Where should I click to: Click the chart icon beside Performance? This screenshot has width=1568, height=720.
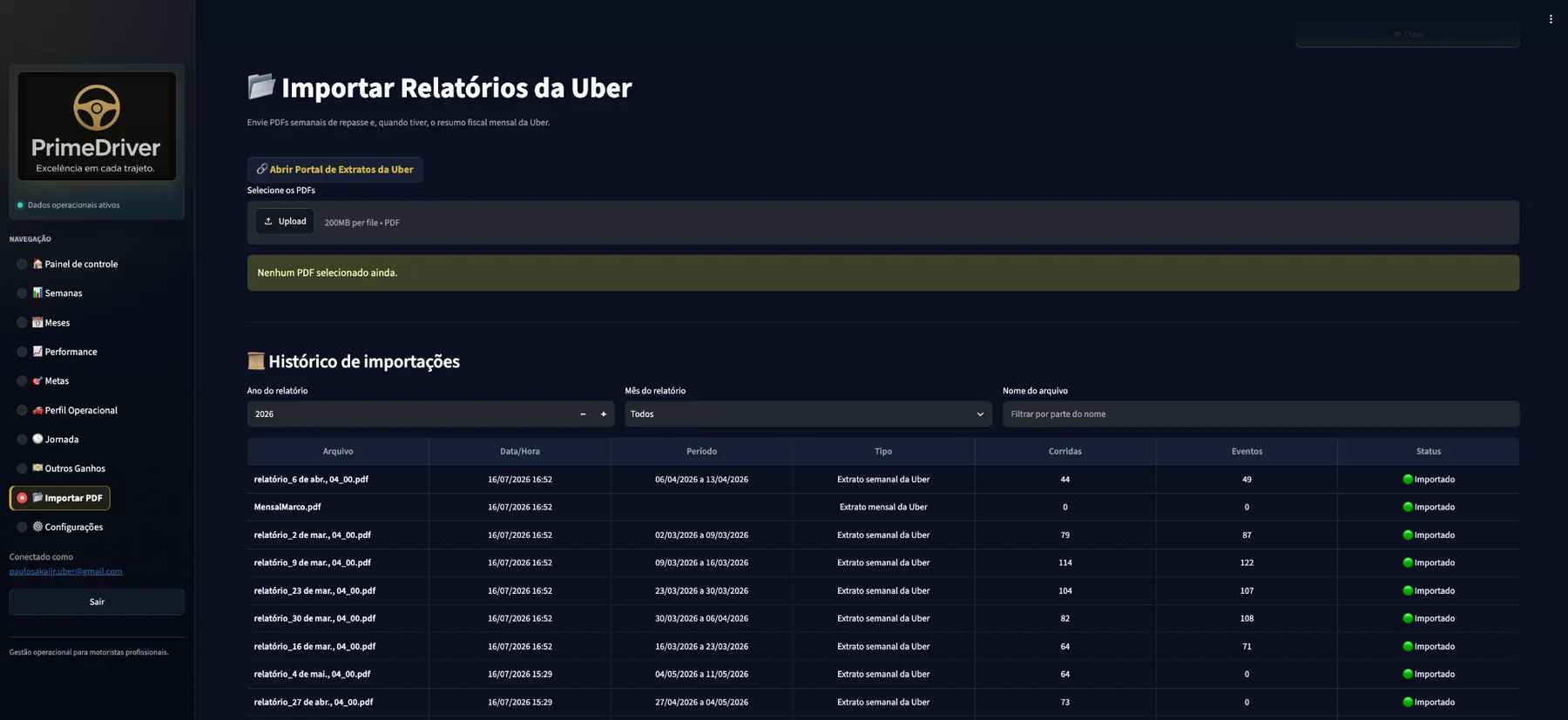point(37,351)
